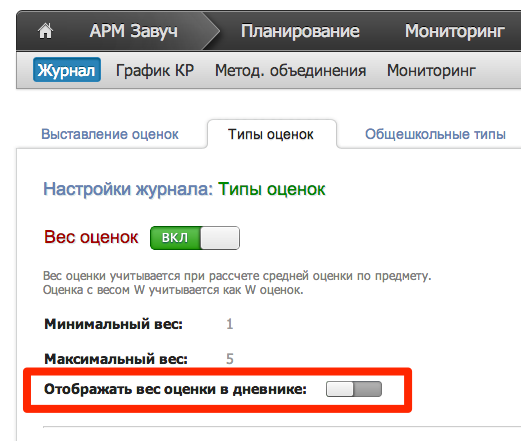521x441 pixels.
Task: Switch to Общешкольные типы tab
Action: tap(435, 134)
